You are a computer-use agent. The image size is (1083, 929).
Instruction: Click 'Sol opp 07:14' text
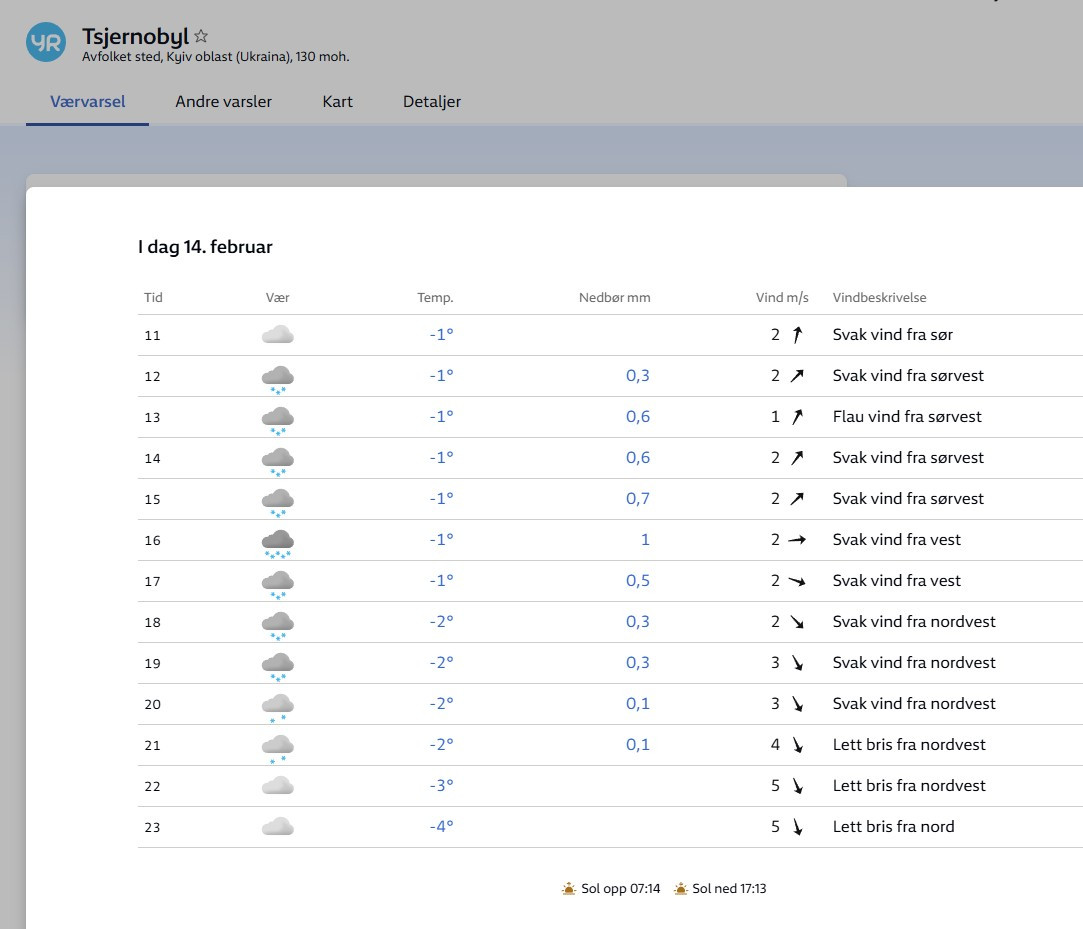[620, 888]
